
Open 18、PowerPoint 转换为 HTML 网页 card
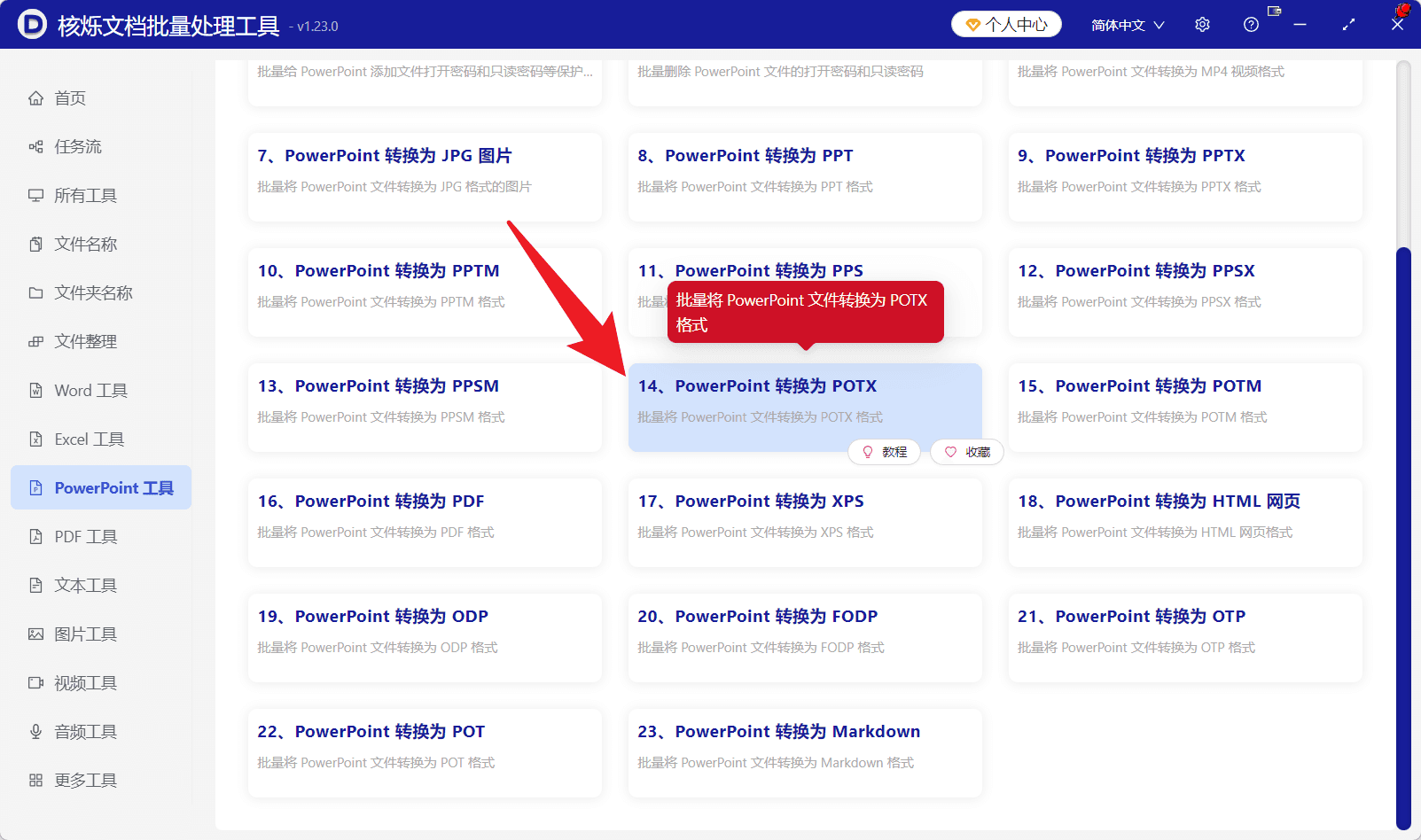point(1185,523)
